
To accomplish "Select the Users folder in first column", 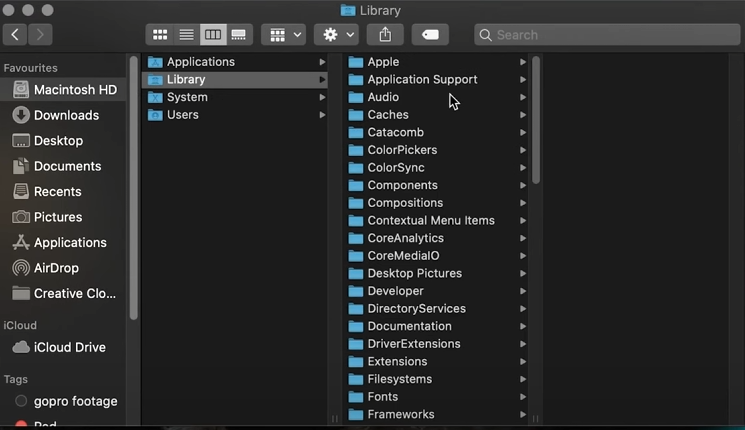I will point(236,115).
